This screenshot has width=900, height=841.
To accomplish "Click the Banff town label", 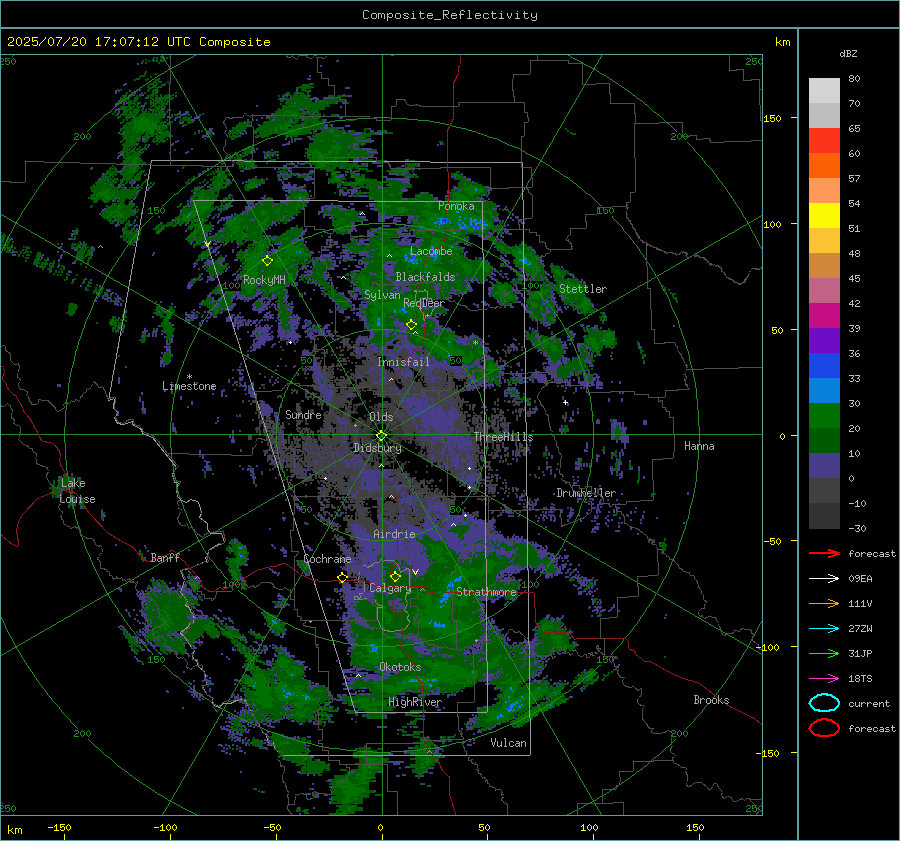I will coord(165,557).
